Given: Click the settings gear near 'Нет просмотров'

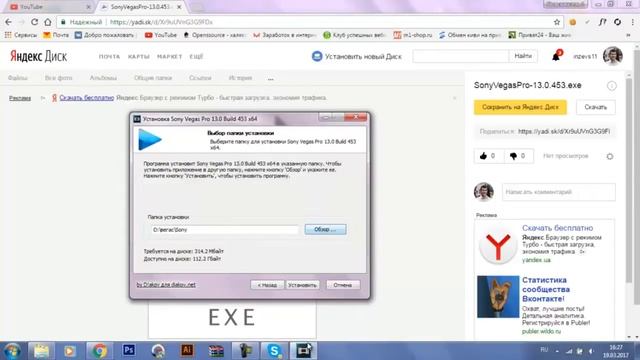Looking at the screenshot, I should [610, 156].
